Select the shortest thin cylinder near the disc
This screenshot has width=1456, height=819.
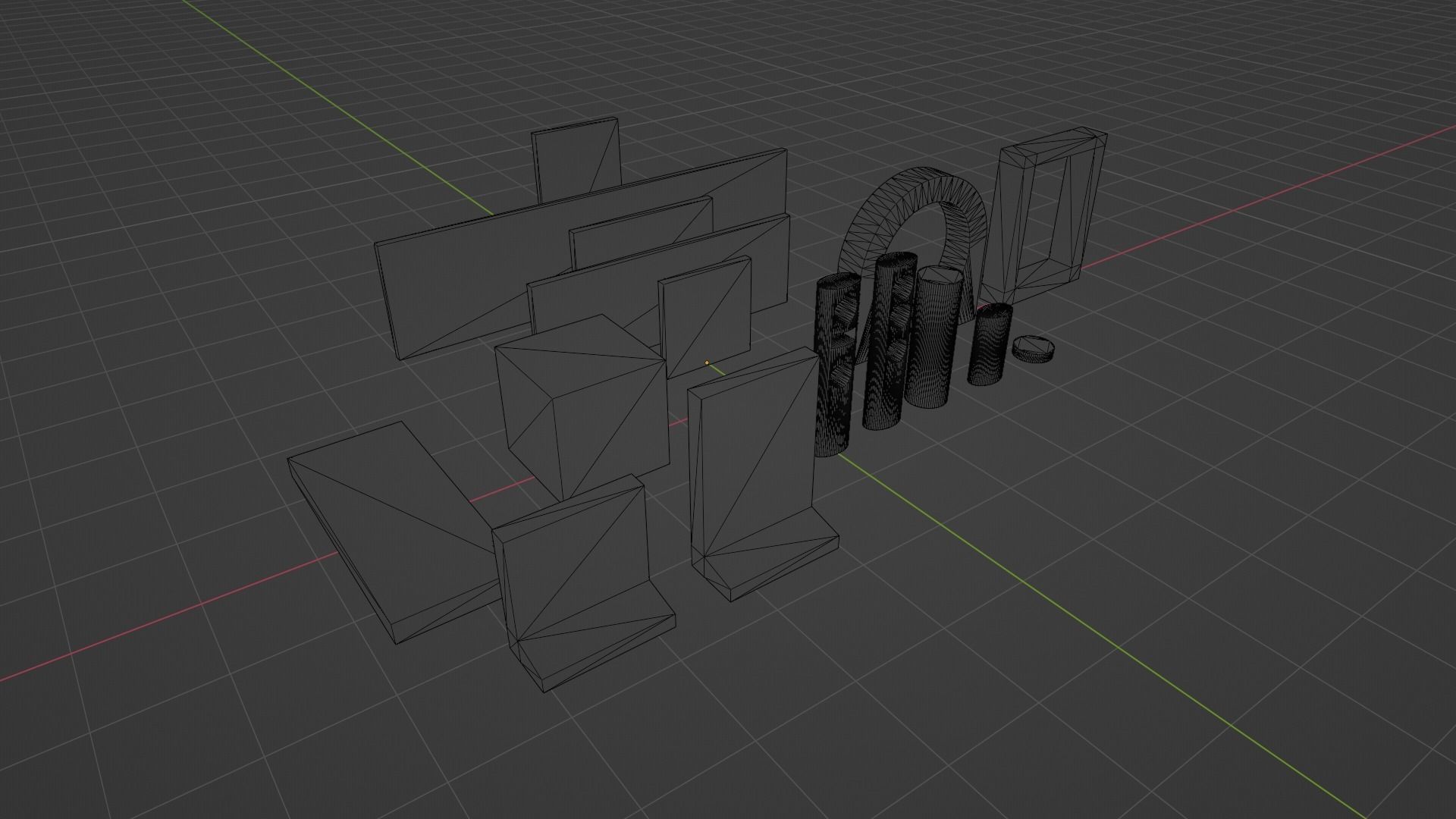(990, 344)
